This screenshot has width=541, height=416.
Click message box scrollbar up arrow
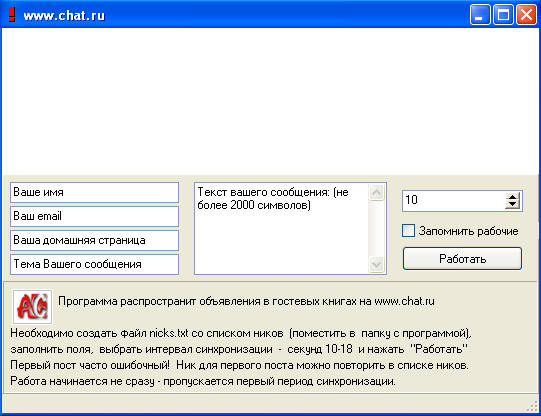[376, 192]
